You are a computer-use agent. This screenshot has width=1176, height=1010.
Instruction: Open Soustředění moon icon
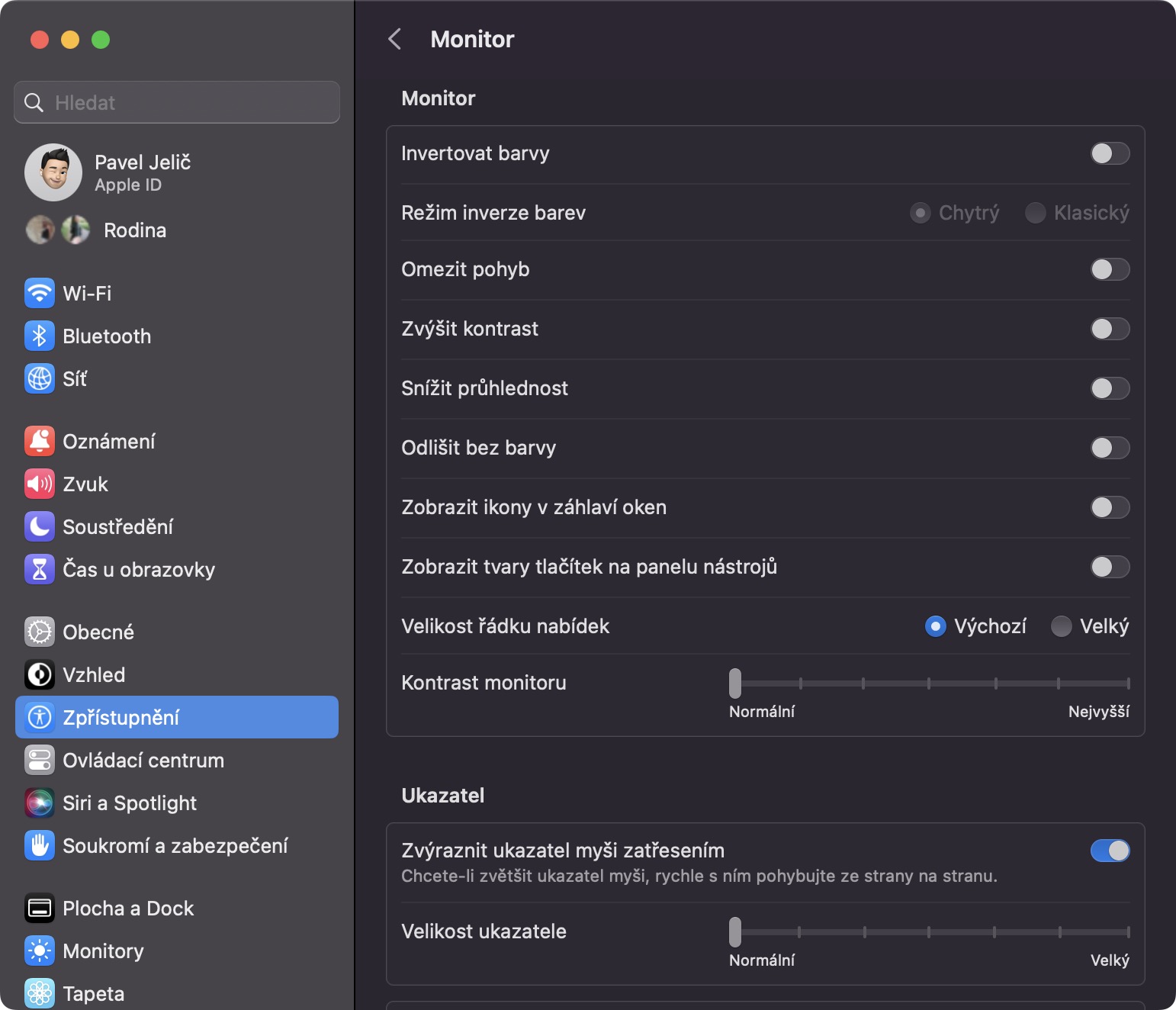(40, 526)
